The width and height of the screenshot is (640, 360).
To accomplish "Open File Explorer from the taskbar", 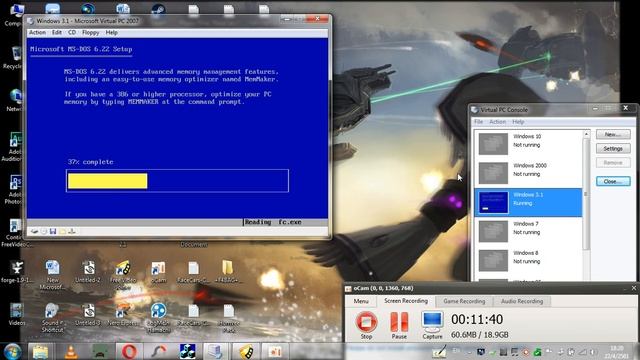I will point(40,351).
